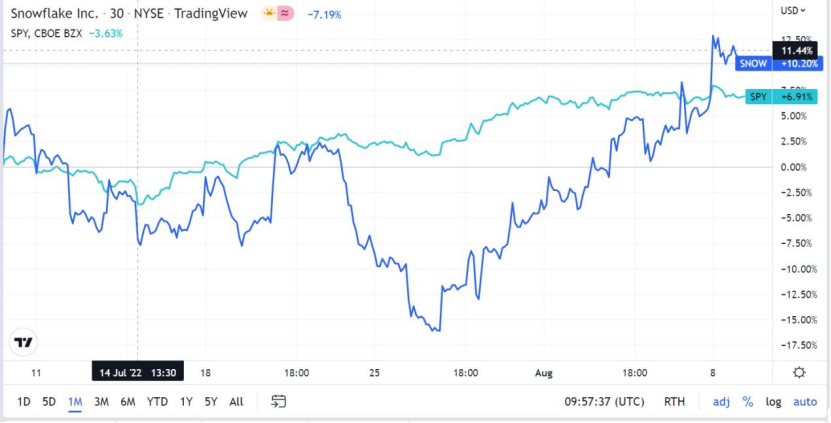Image resolution: width=831 pixels, height=423 pixels.
Task: Open the RTH session menu
Action: coord(674,402)
